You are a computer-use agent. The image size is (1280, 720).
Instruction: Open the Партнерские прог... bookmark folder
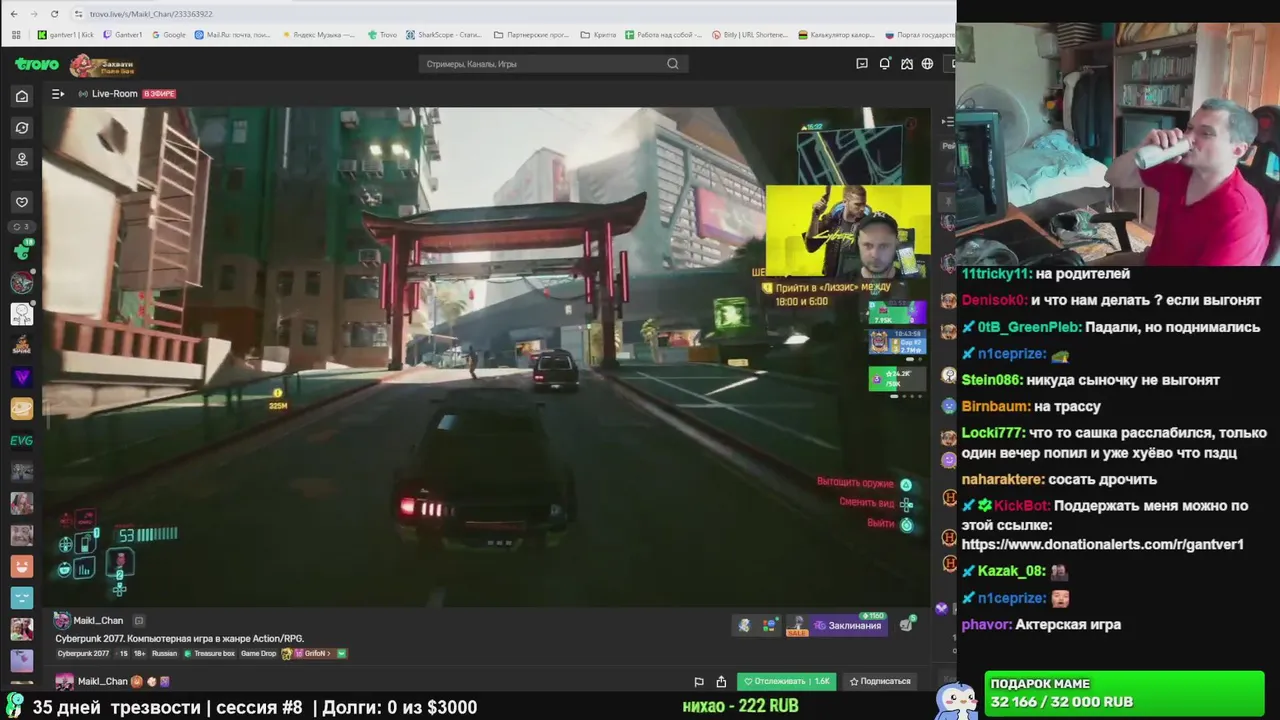[x=531, y=35]
